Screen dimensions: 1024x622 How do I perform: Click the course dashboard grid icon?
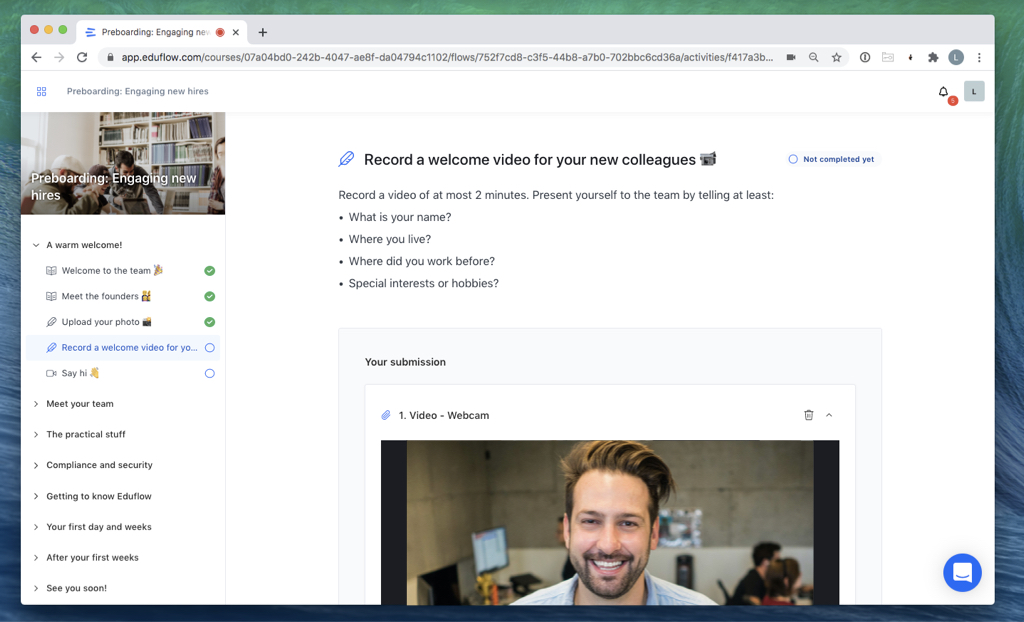[41, 92]
